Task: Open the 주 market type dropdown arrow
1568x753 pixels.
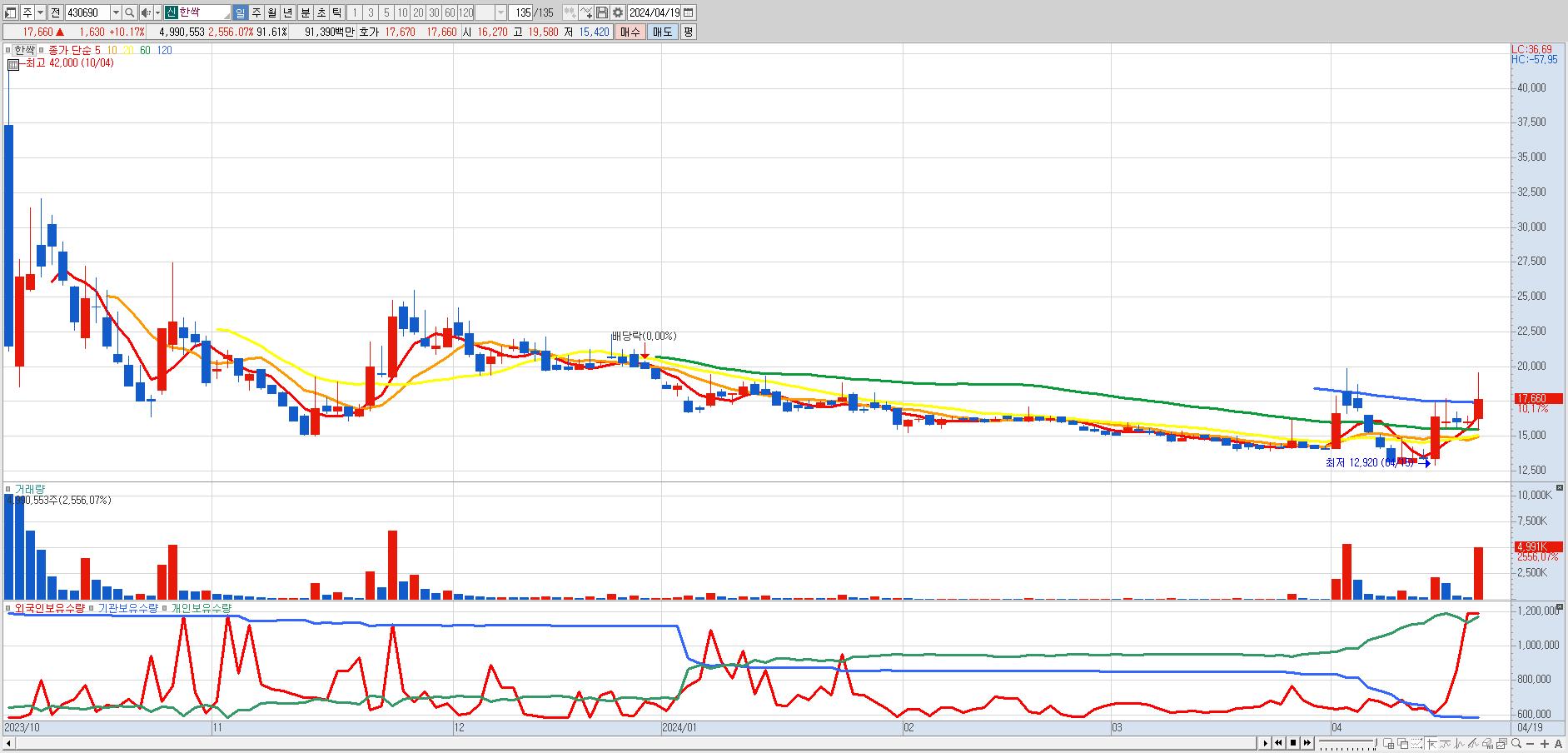Action: 40,12
